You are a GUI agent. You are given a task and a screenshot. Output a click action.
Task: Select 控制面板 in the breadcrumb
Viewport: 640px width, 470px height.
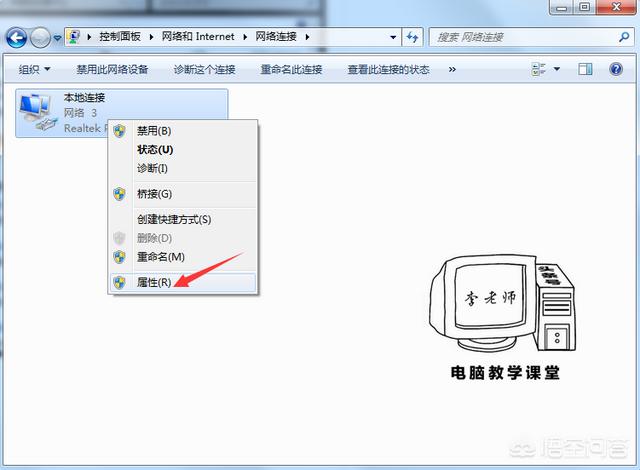click(120, 37)
